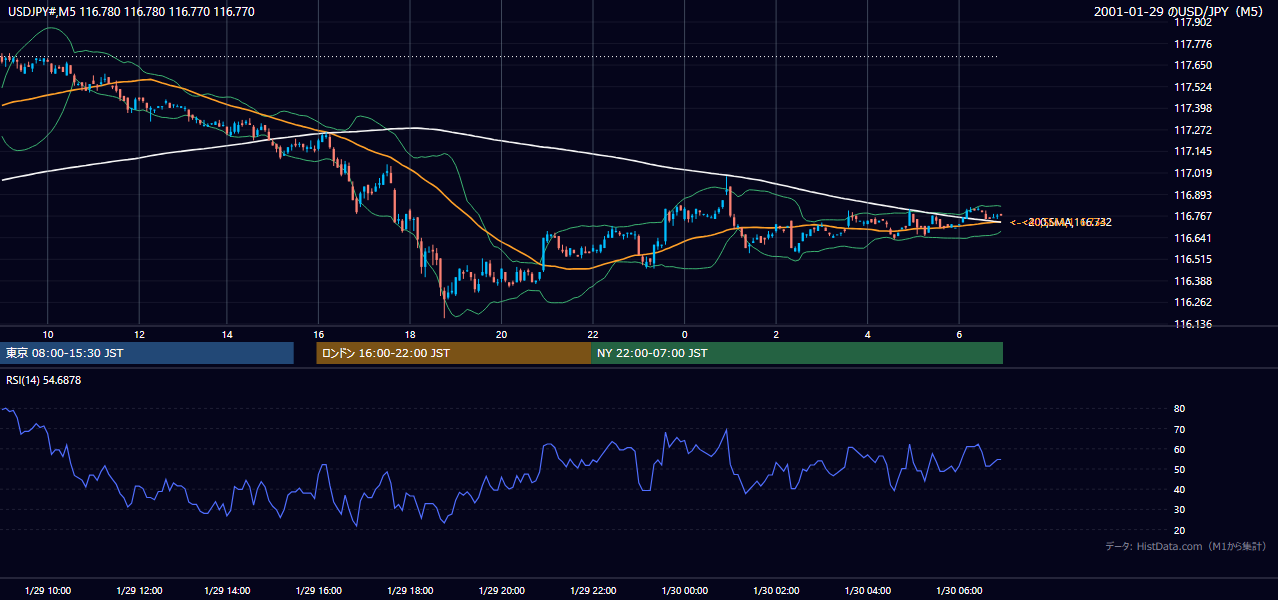Click the RSI axis level 20
The image size is (1278, 600).
pyautogui.click(x=1179, y=530)
